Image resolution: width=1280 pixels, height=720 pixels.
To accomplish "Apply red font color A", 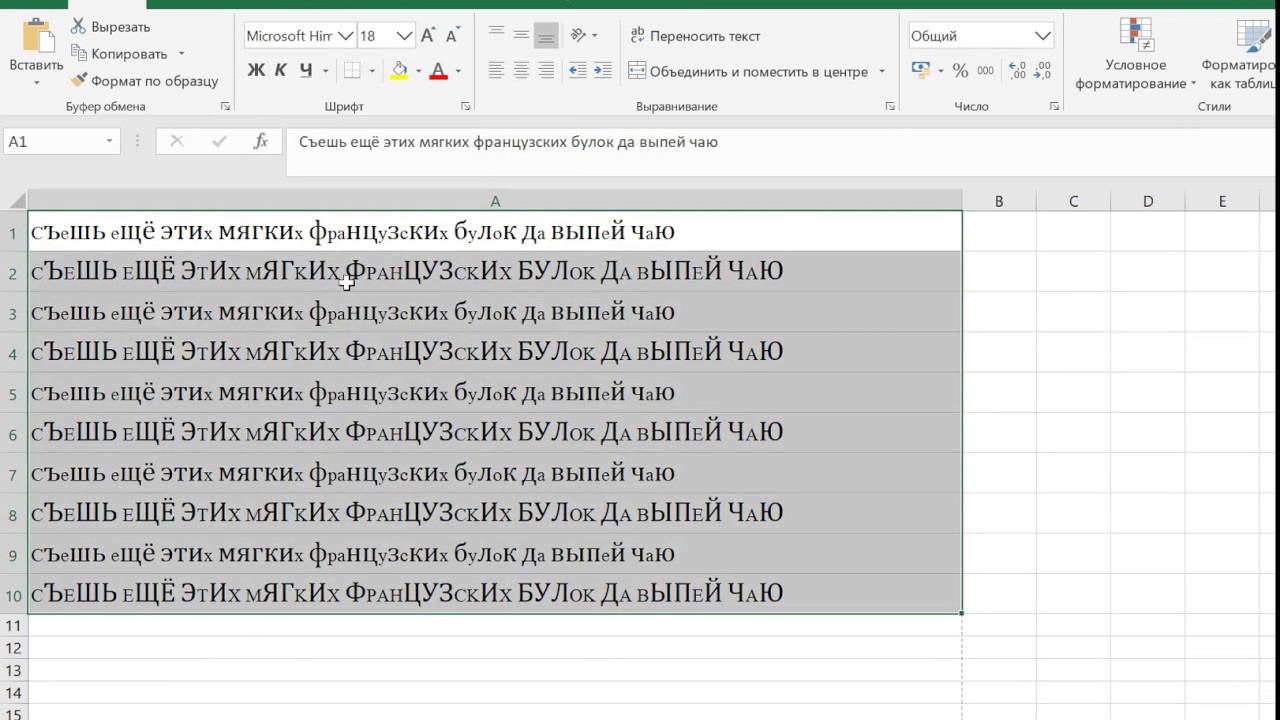I will (x=438, y=70).
